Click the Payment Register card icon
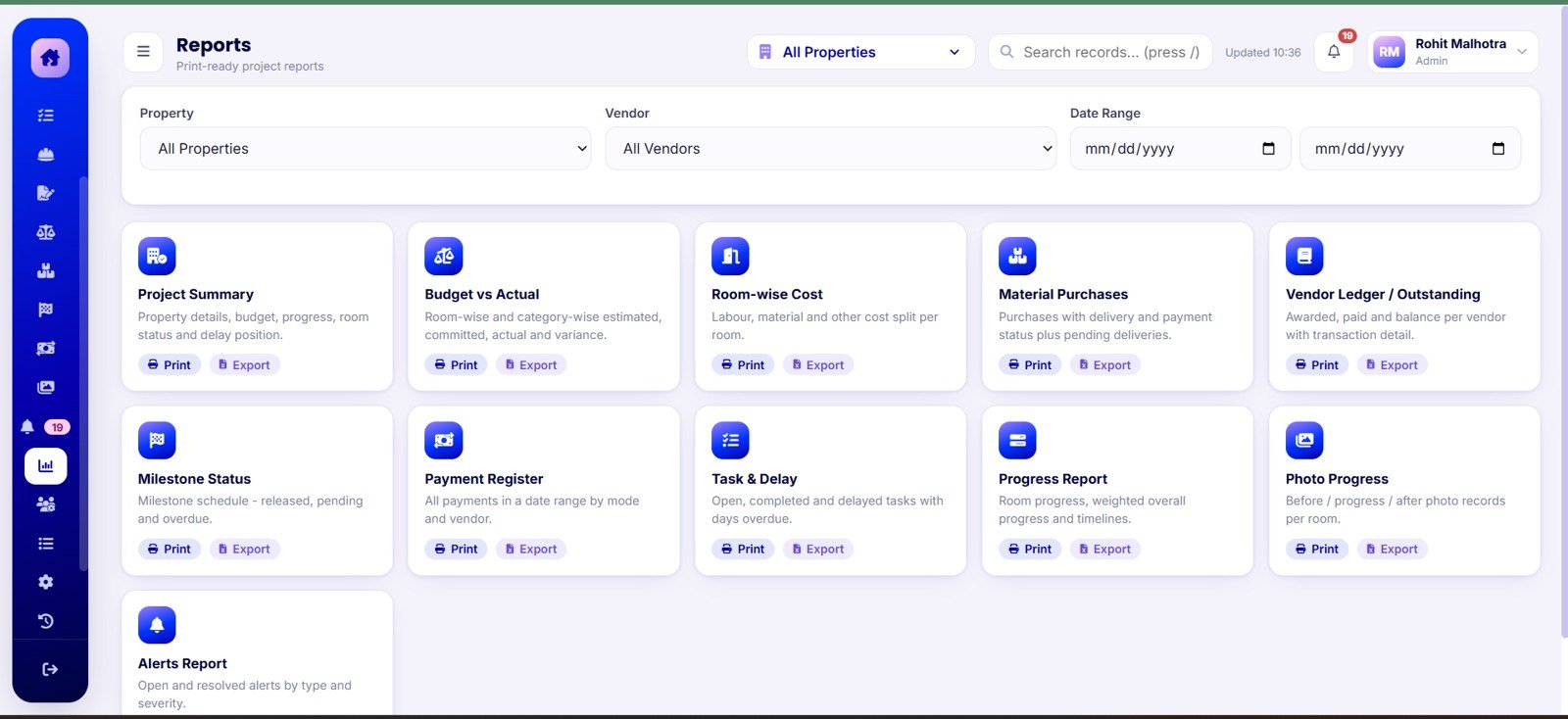 tap(444, 441)
